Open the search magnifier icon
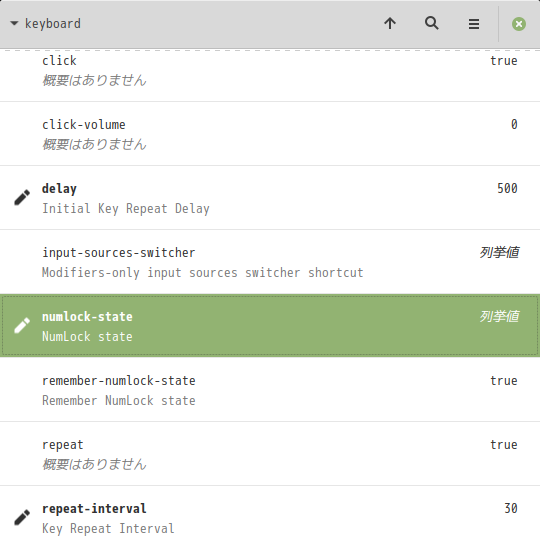The width and height of the screenshot is (540, 549). (x=432, y=24)
